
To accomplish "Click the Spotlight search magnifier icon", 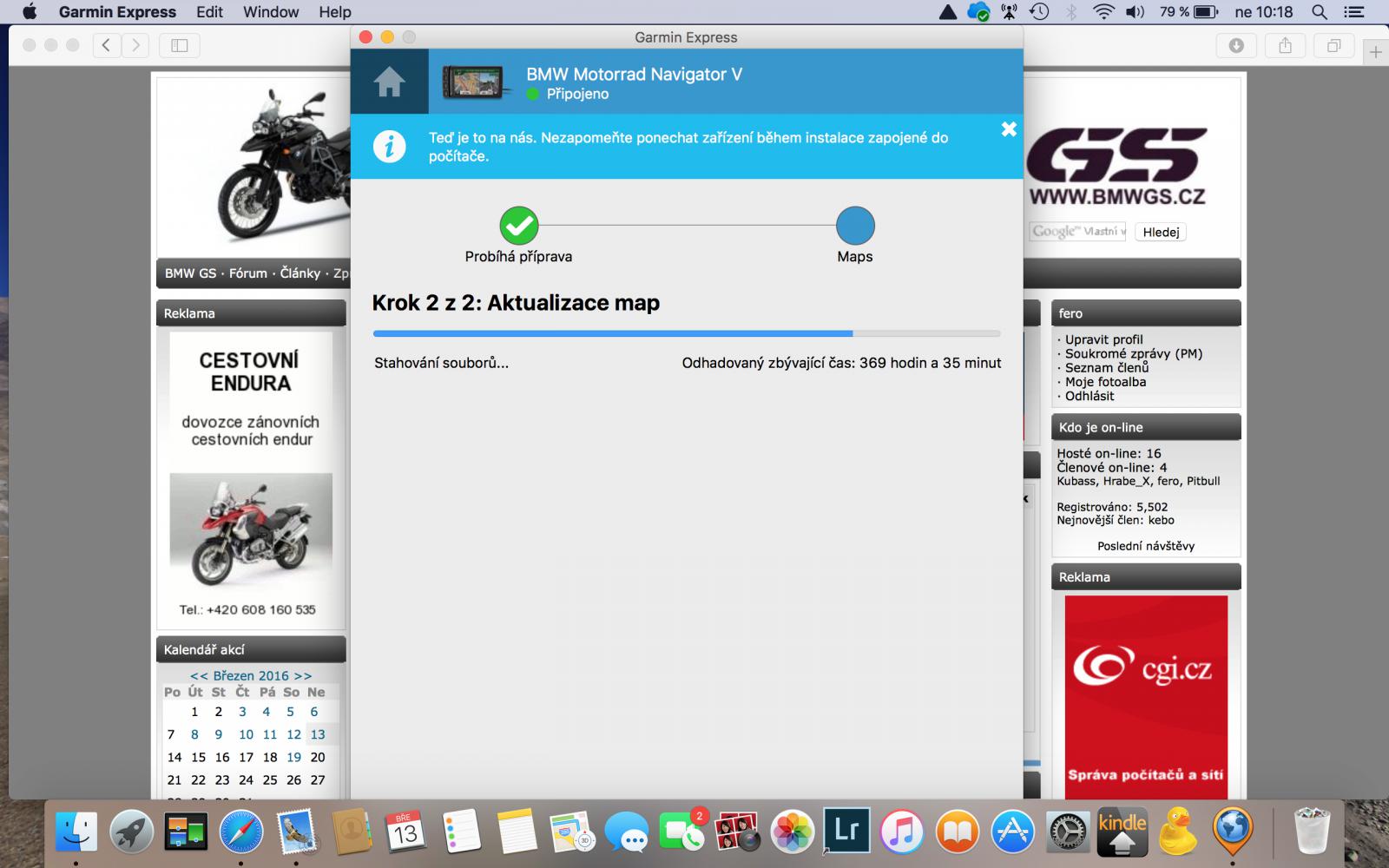I will [1319, 12].
